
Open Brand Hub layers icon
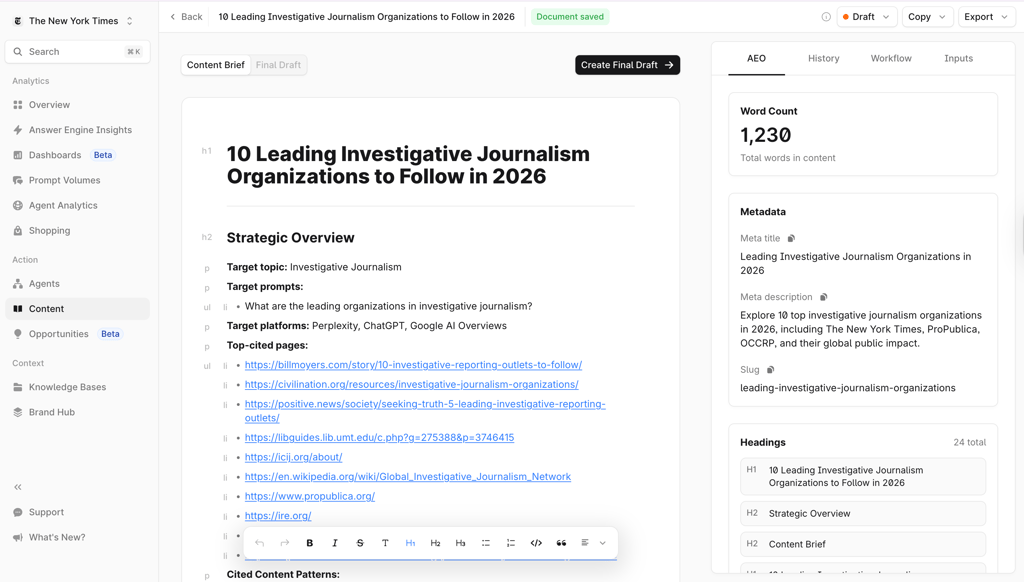click(x=18, y=412)
